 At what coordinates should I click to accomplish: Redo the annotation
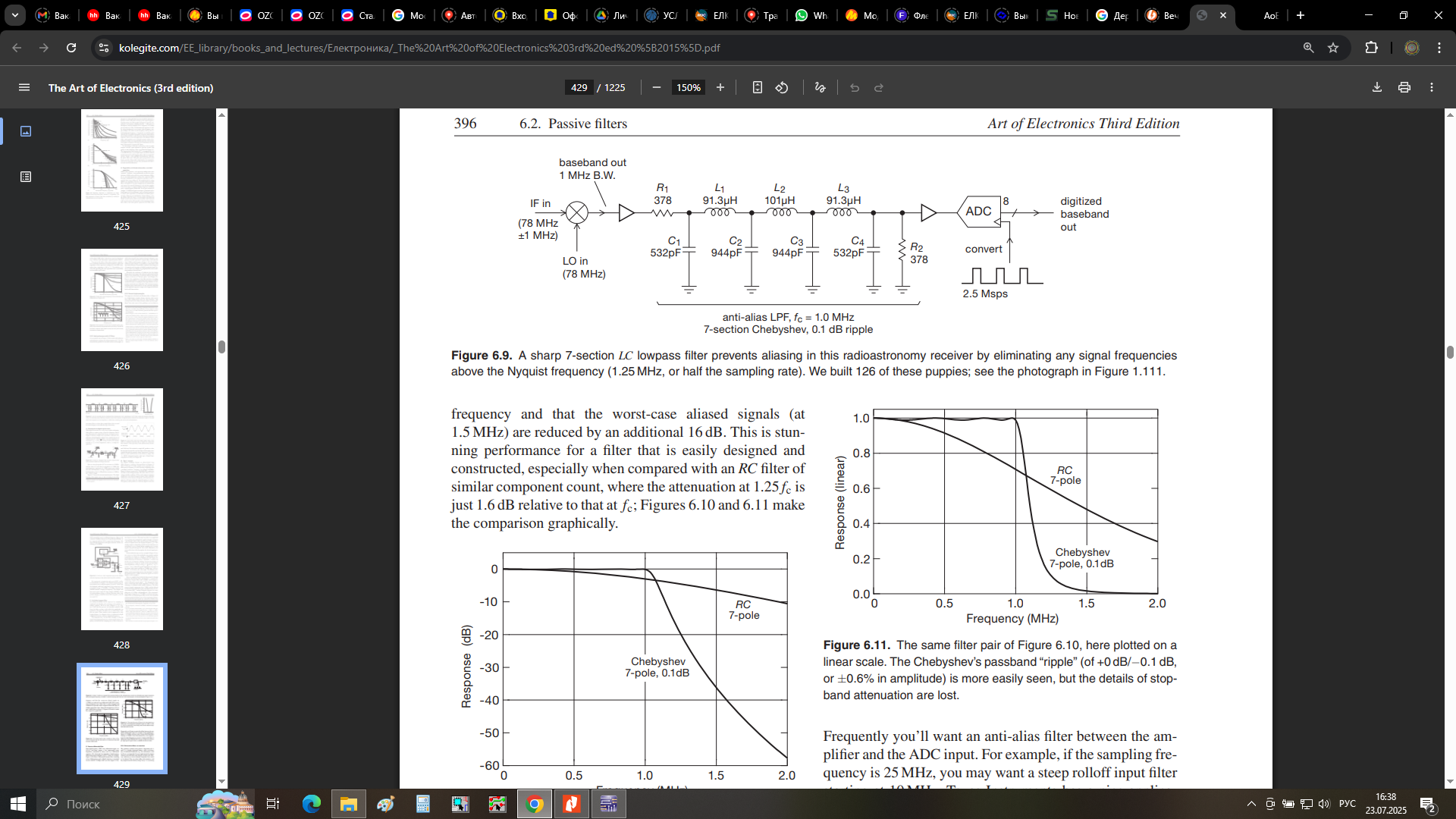(879, 88)
